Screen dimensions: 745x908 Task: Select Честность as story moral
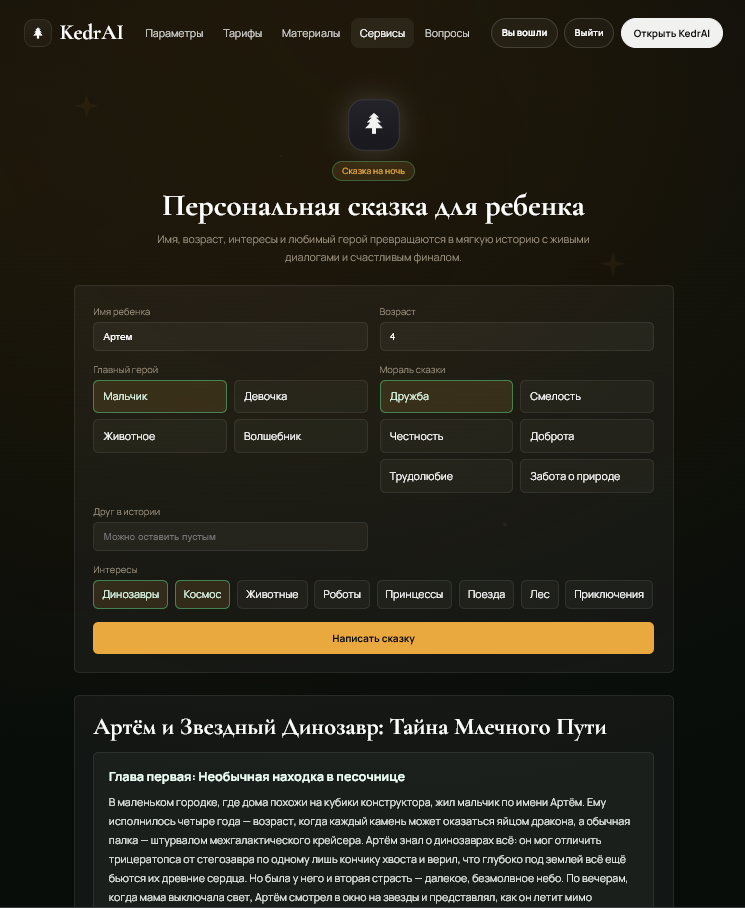(446, 436)
